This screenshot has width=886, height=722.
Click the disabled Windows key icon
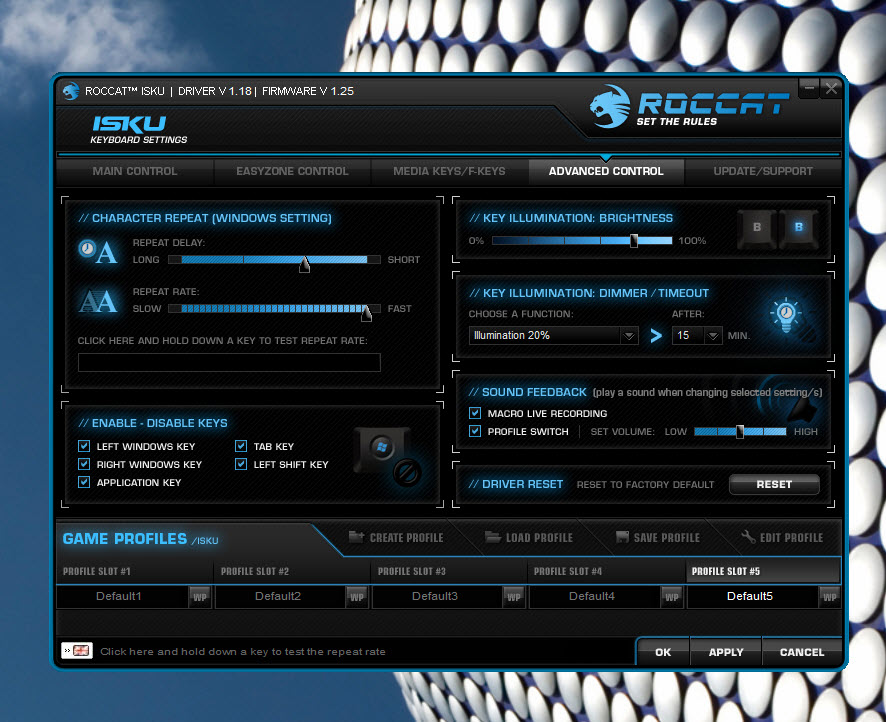pyautogui.click(x=388, y=457)
